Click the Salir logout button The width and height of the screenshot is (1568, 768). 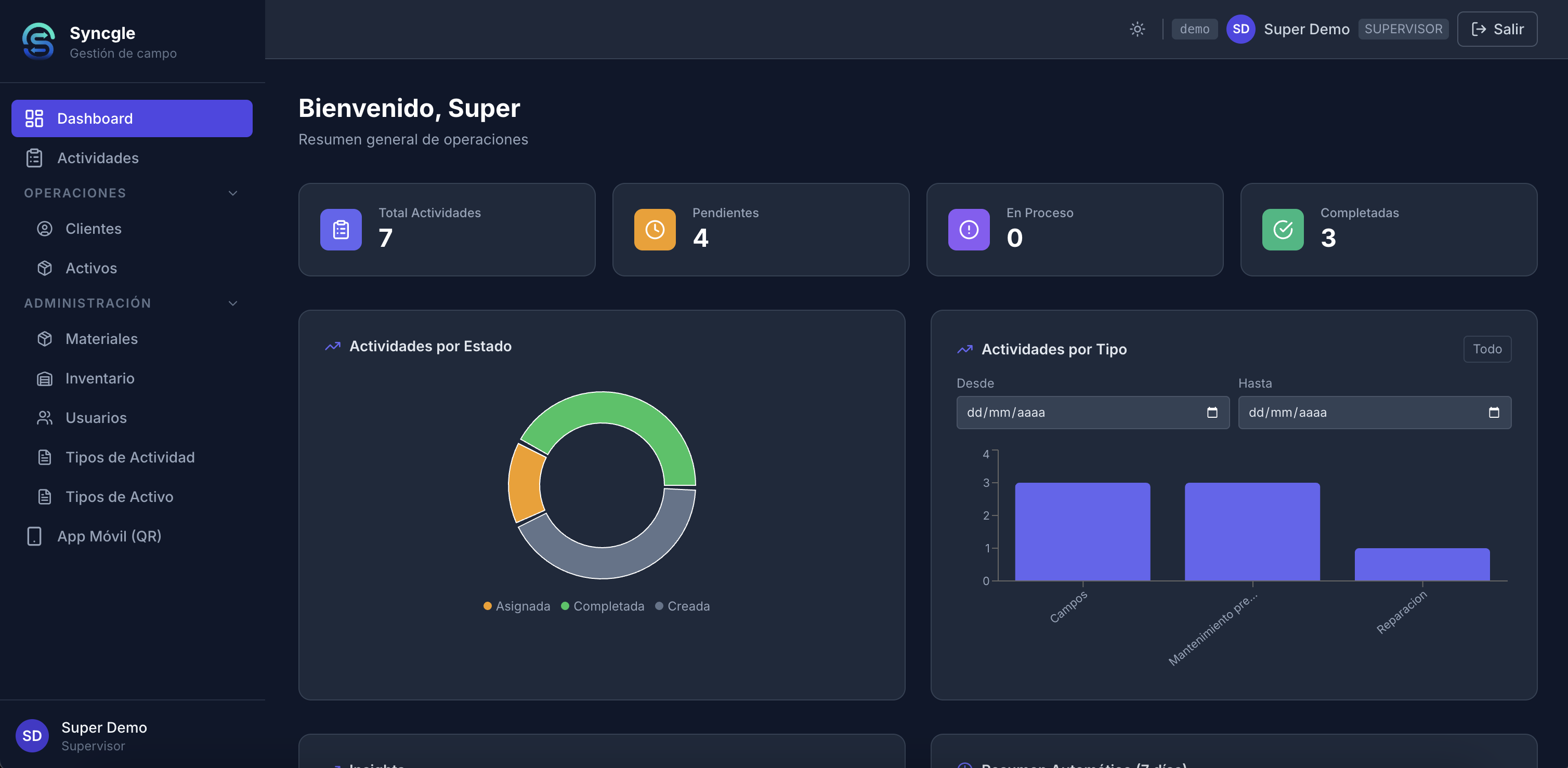pyautogui.click(x=1497, y=29)
